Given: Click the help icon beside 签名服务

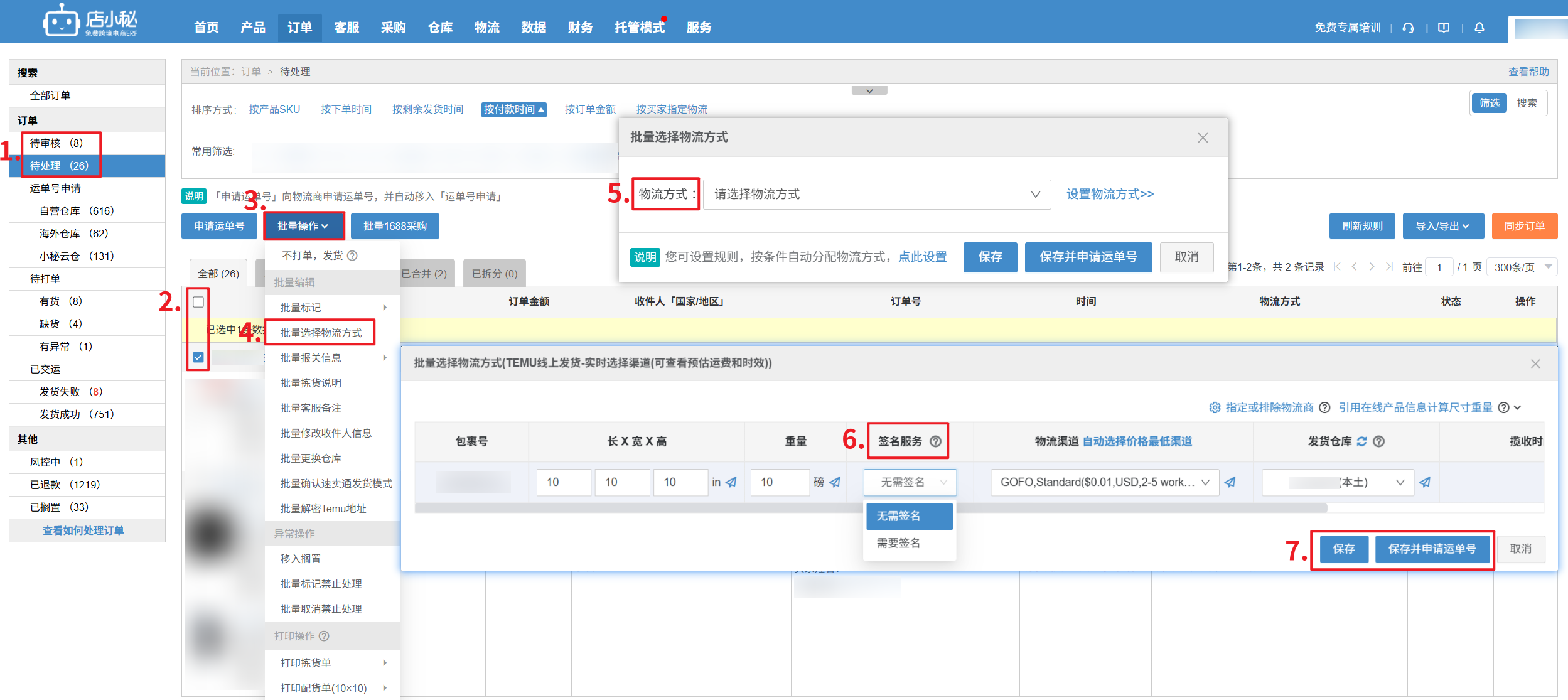Looking at the screenshot, I should [935, 441].
